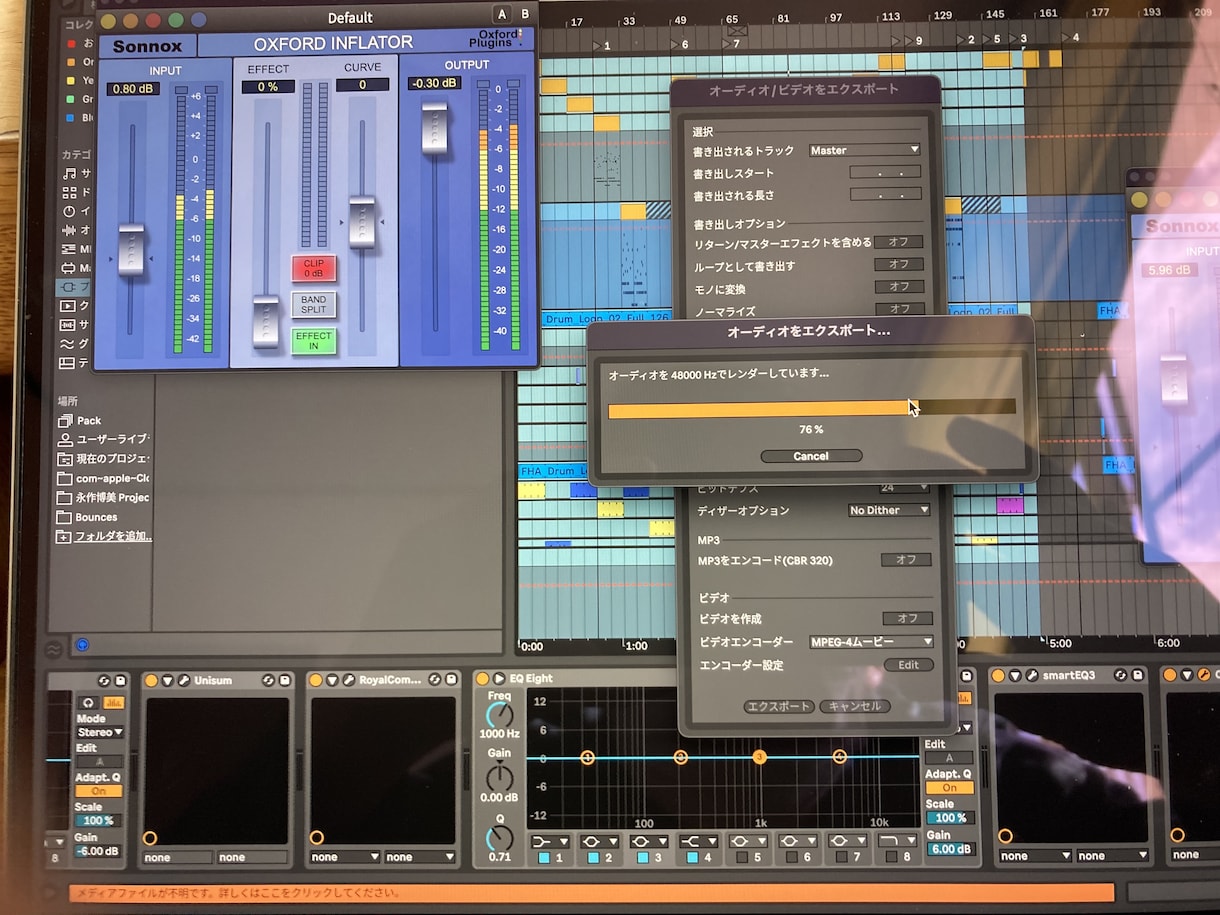The height and width of the screenshot is (915, 1220).
Task: Click the EQ Eight Freq knob
Action: click(x=499, y=715)
